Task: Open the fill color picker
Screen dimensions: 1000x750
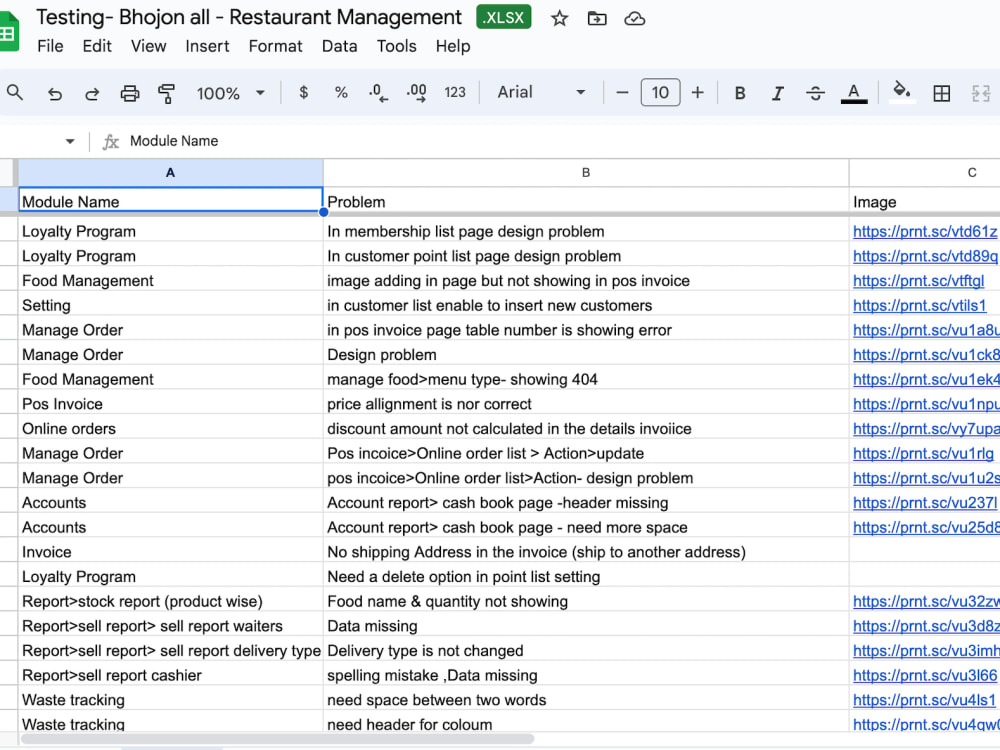Action: 902,92
